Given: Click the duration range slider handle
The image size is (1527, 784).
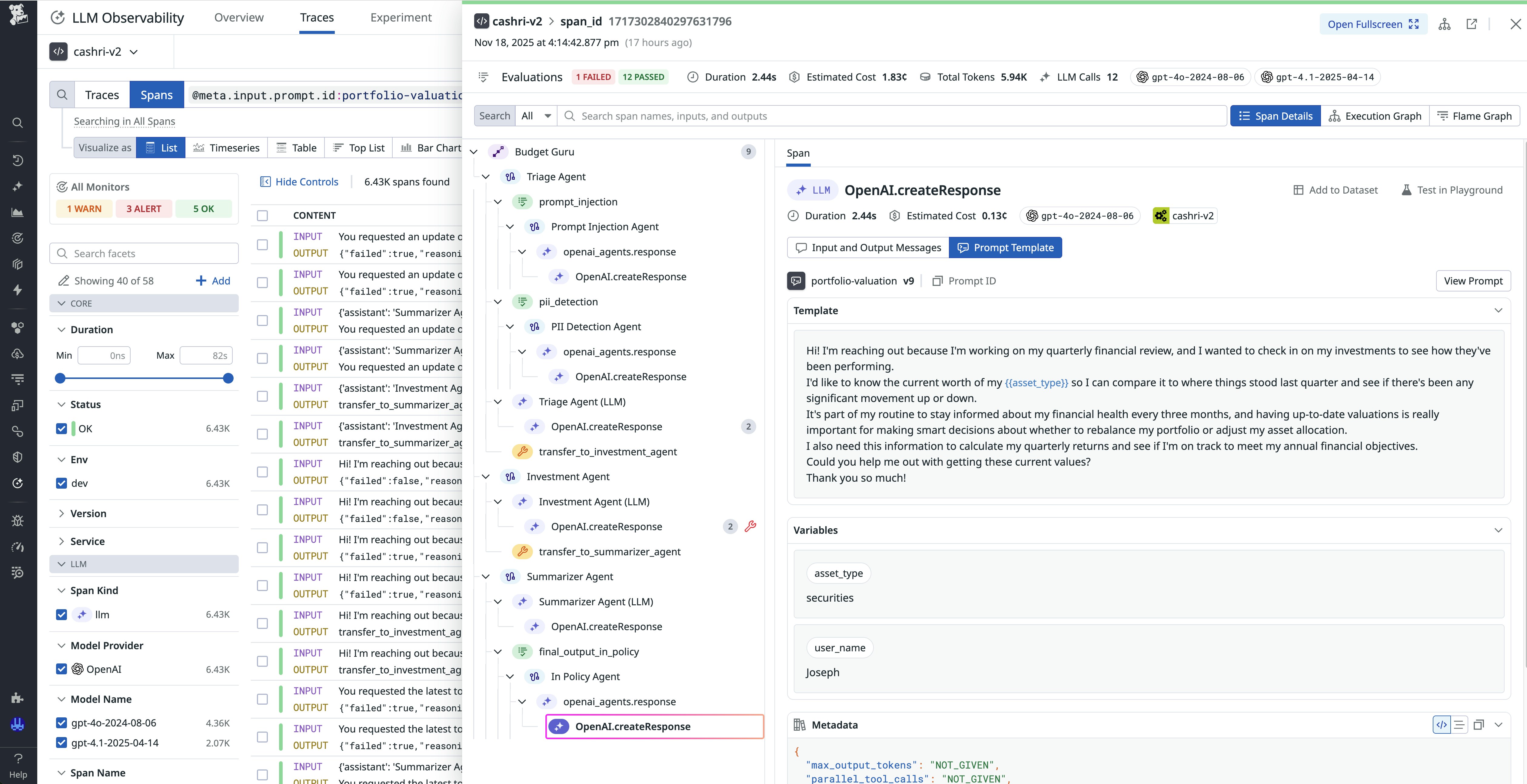Looking at the screenshot, I should point(60,378).
